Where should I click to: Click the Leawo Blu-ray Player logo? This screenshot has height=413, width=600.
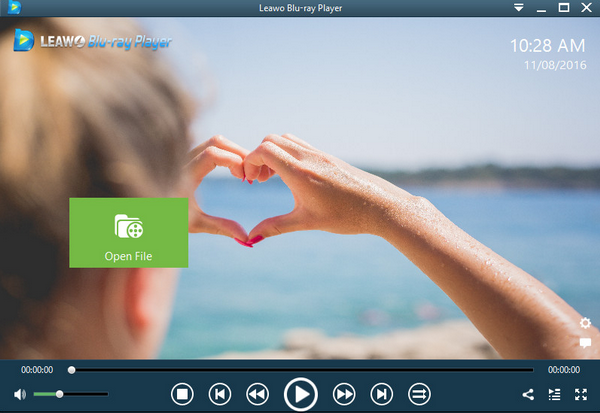tap(93, 41)
